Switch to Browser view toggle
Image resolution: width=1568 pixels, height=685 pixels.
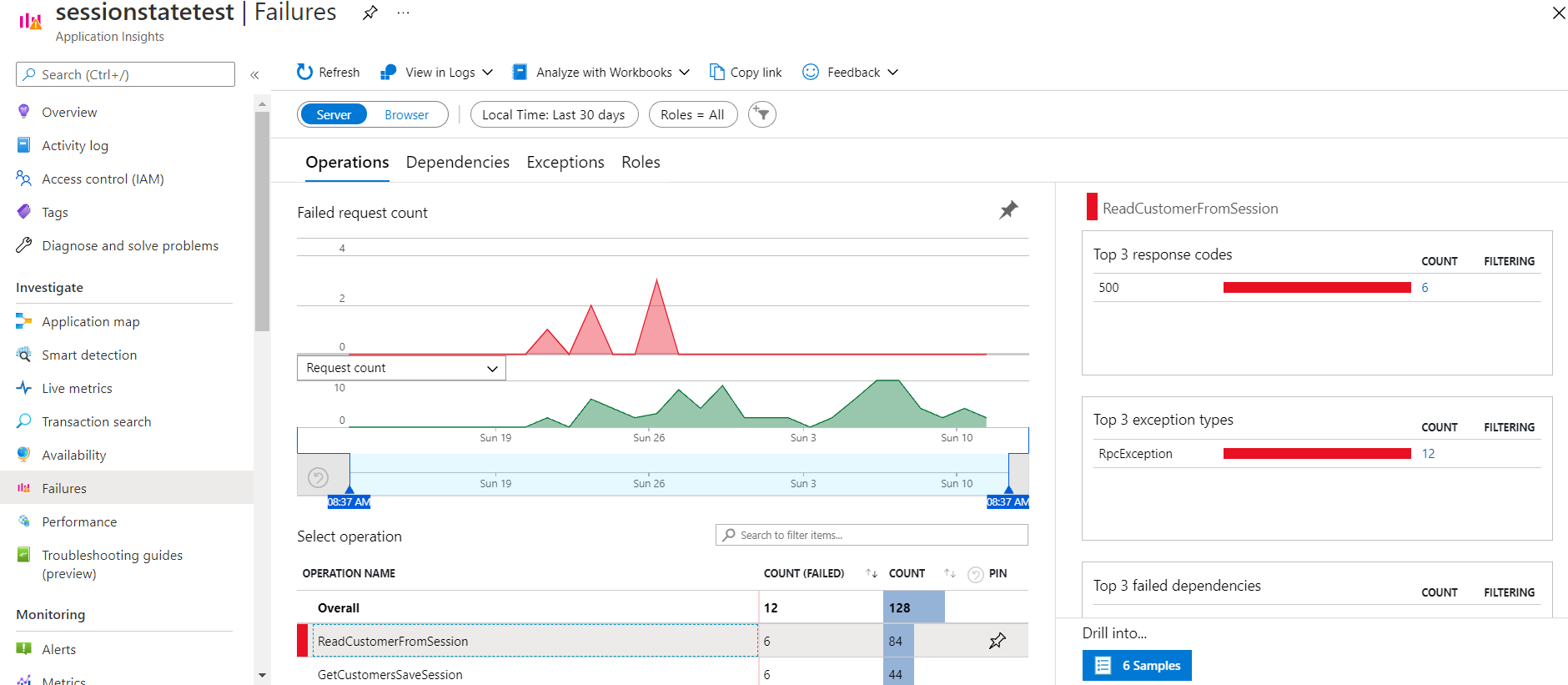[x=406, y=114]
